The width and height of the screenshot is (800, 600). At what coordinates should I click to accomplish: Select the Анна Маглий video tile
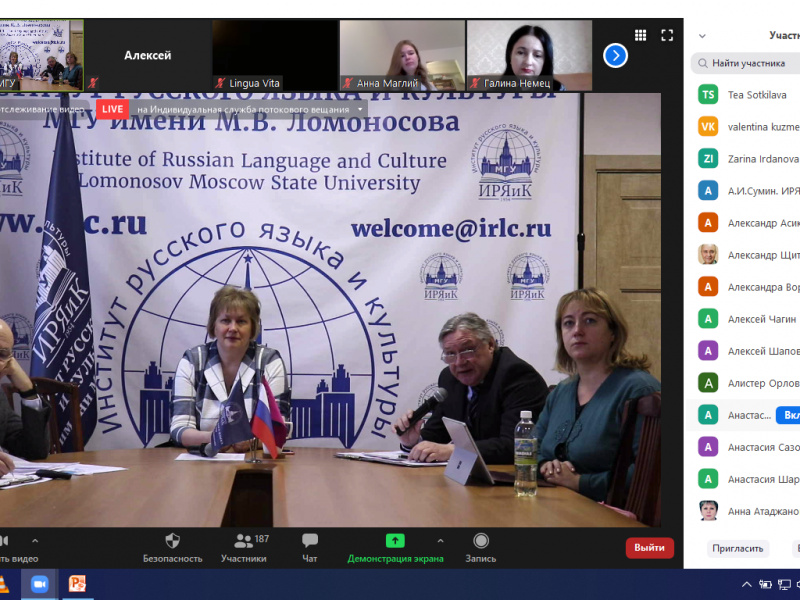tap(402, 55)
